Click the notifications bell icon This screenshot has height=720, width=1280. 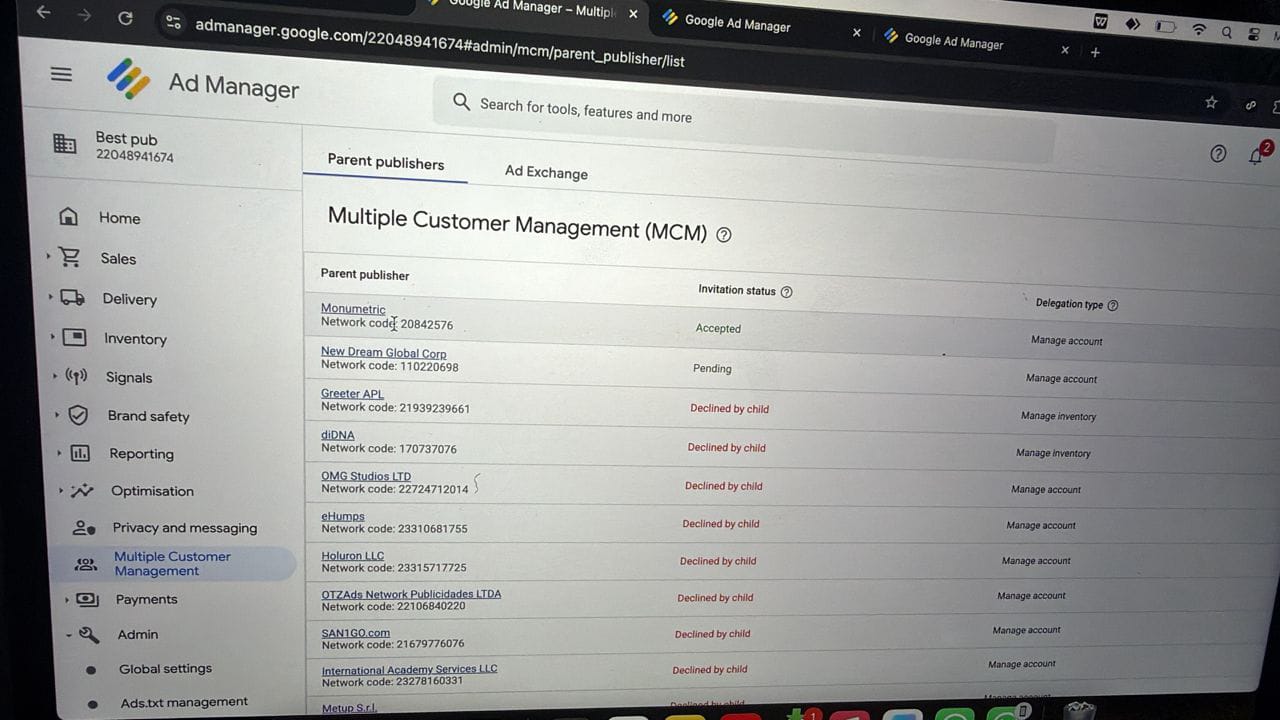click(1256, 156)
